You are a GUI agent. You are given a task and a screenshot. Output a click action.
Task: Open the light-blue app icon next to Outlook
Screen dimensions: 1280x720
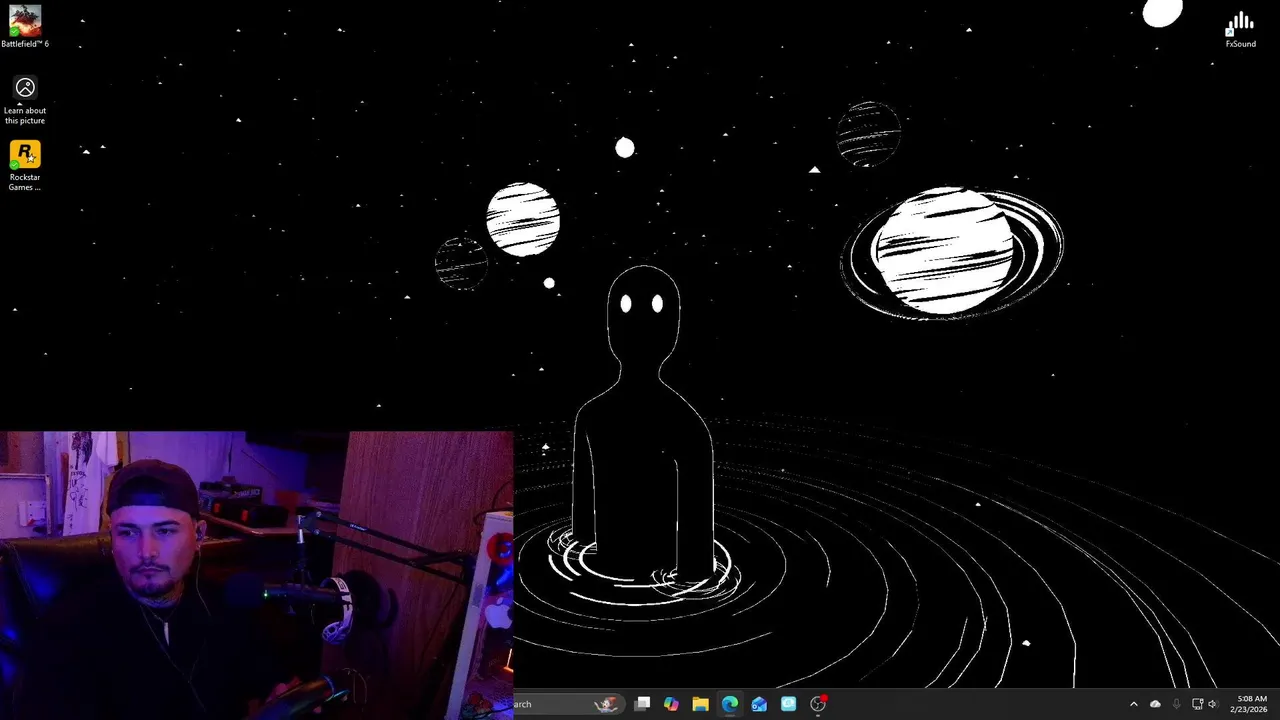click(x=788, y=704)
